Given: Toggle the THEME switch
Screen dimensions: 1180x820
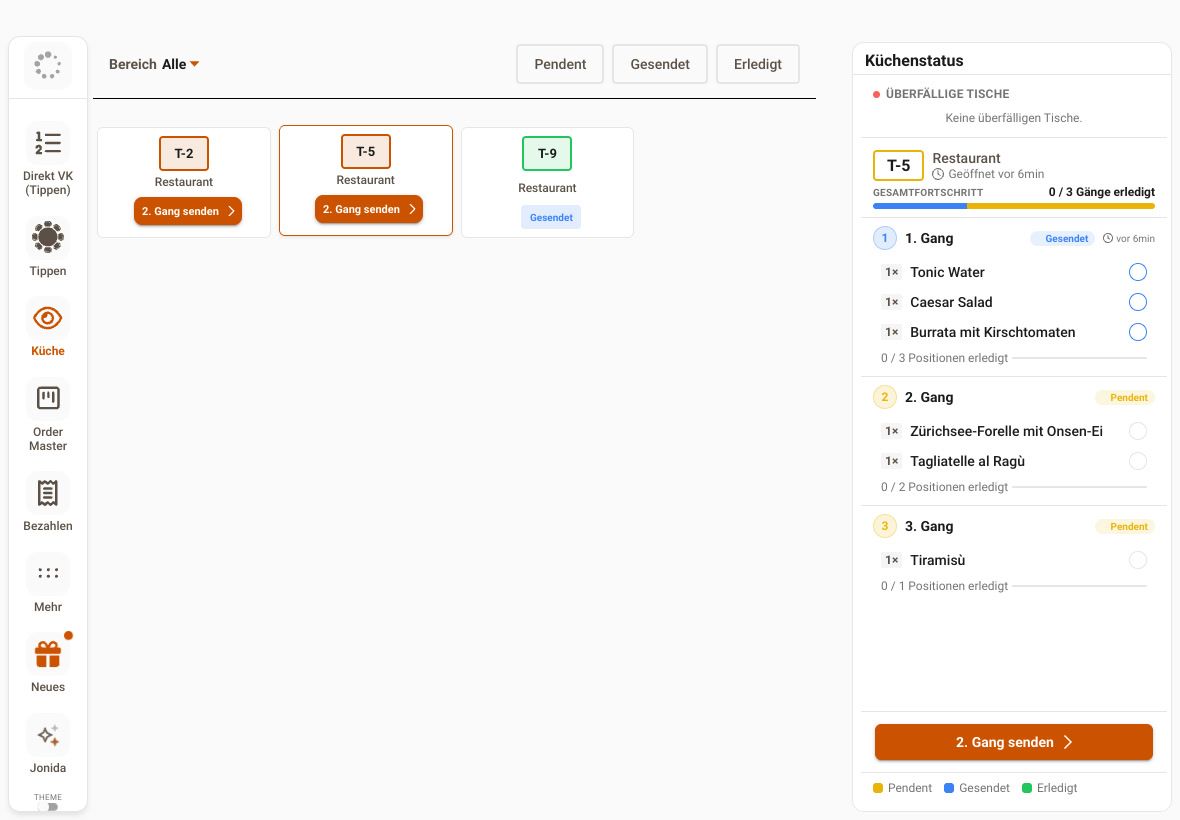Looking at the screenshot, I should click(48, 806).
